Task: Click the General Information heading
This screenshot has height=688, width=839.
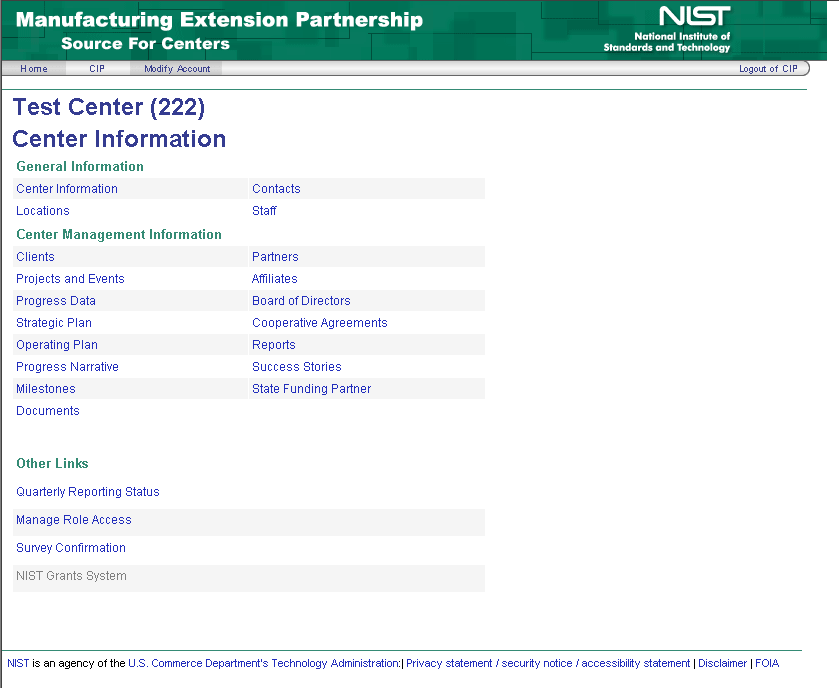Action: tap(80, 166)
